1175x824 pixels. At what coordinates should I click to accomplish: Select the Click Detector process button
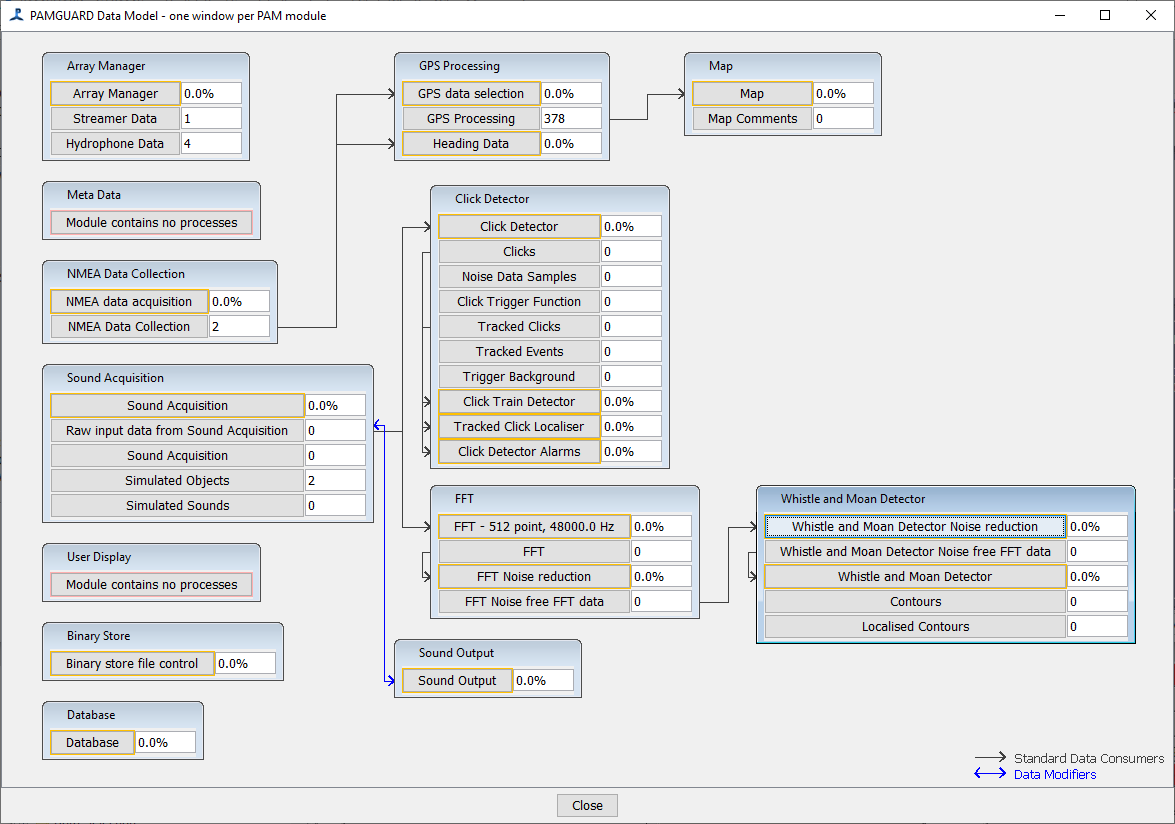point(519,226)
